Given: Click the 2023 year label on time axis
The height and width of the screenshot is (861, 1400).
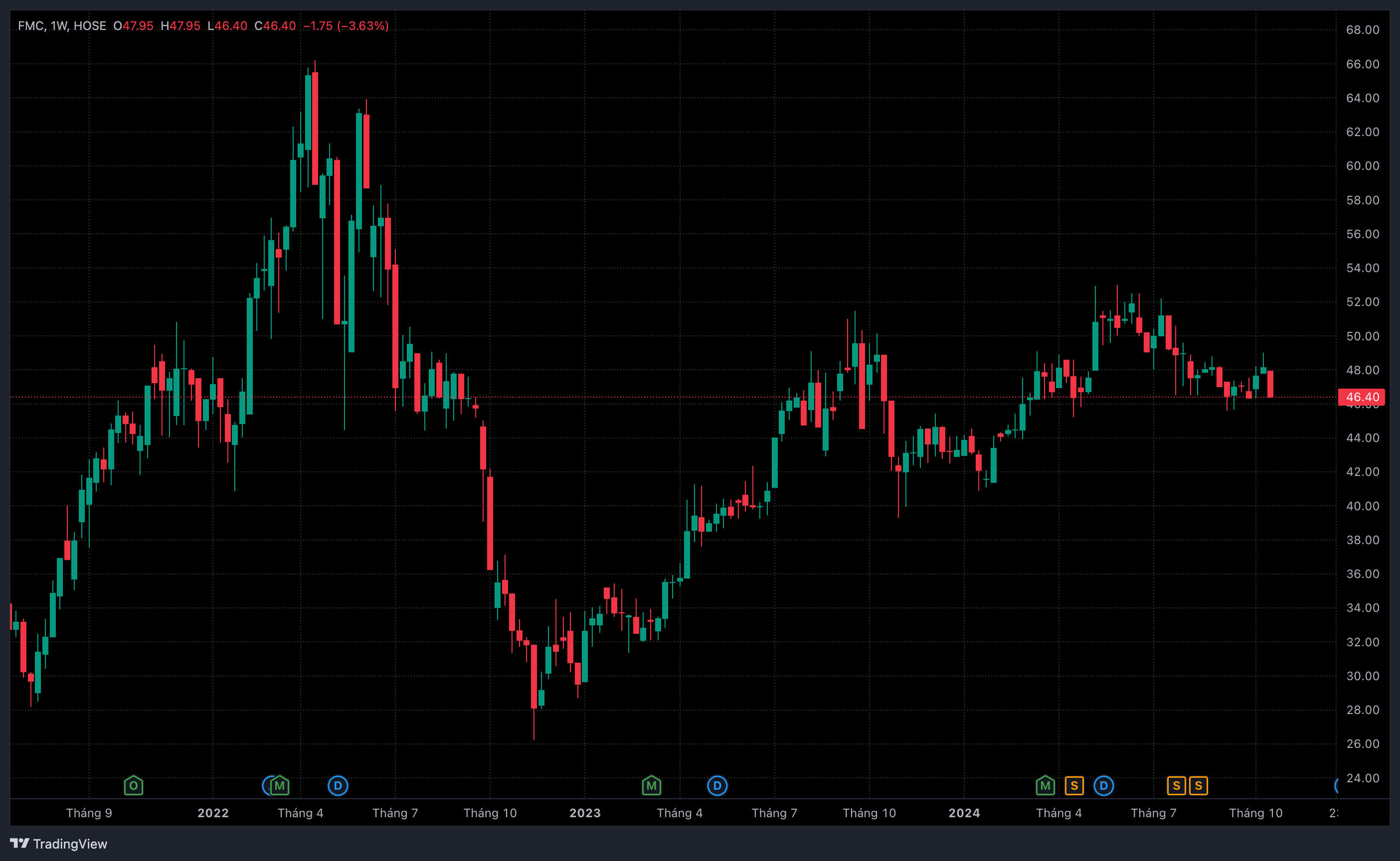Looking at the screenshot, I should tap(585, 812).
